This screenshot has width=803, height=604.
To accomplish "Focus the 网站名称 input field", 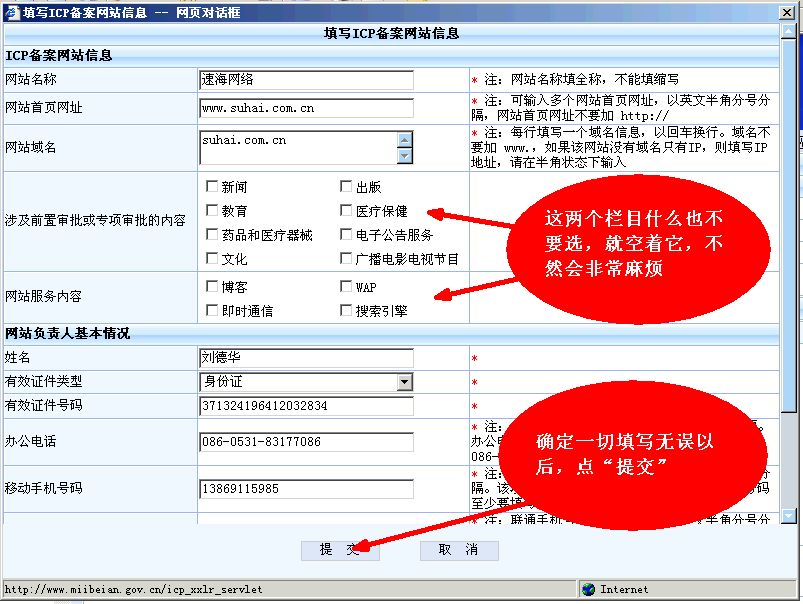I will (306, 80).
